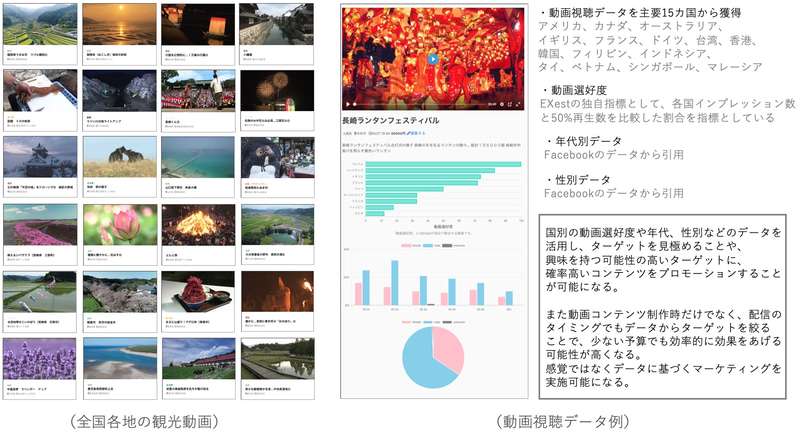The height and width of the screenshot is (434, 800).
Task: Open the green valley waterfall aerial thumbnail
Action: pyautogui.click(x=278, y=224)
